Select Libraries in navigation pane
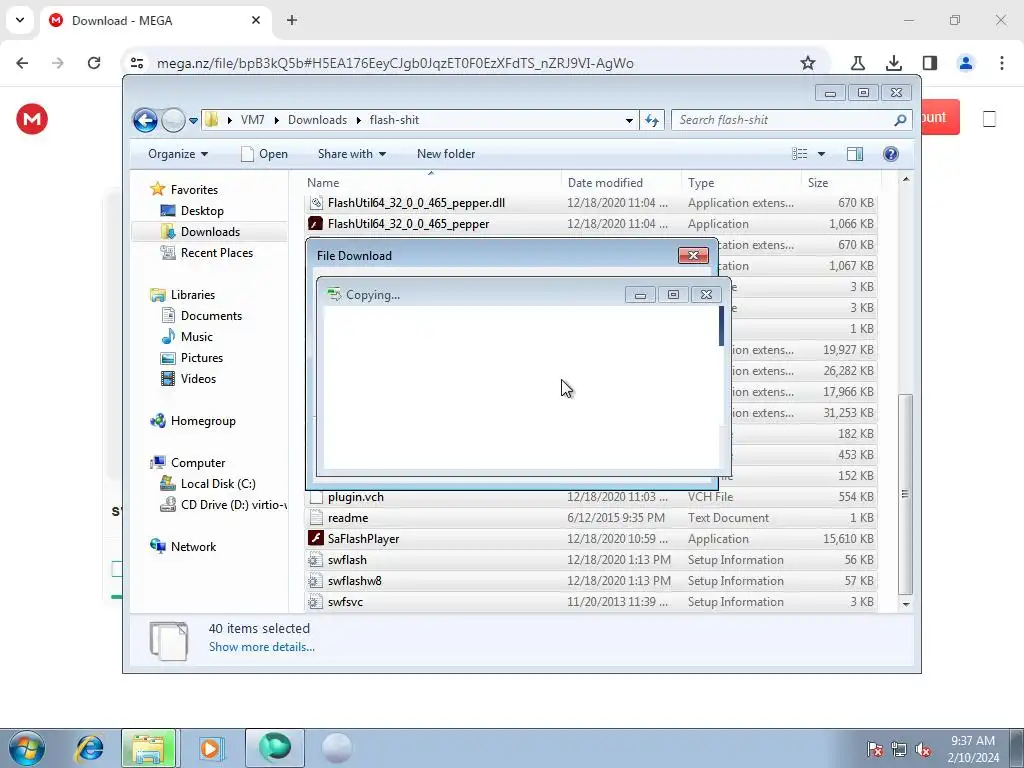1024x768 pixels. [193, 295]
